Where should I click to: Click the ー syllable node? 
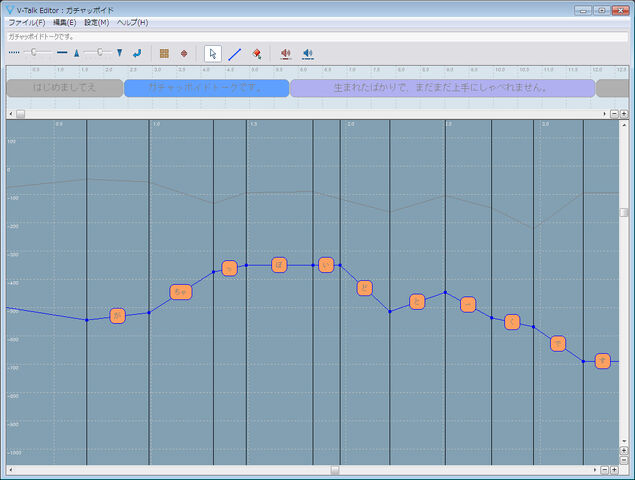point(468,305)
